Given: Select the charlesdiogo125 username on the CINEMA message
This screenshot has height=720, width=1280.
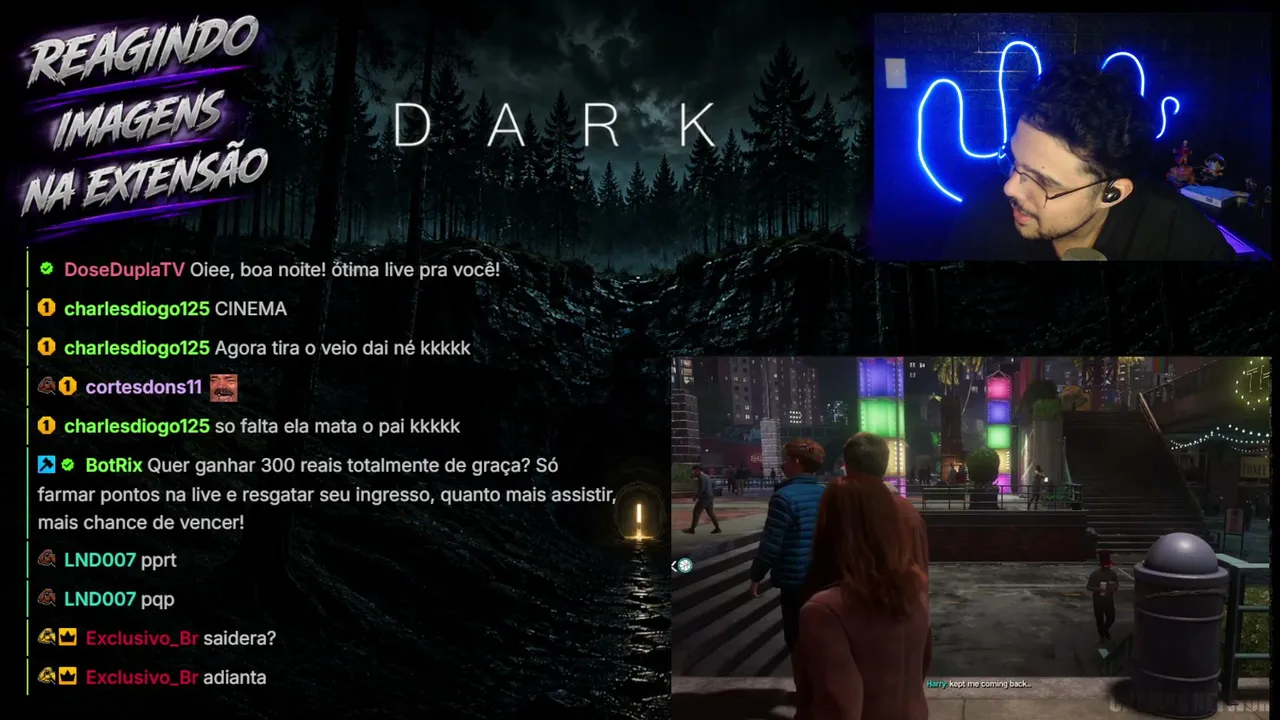Looking at the screenshot, I should point(137,309).
